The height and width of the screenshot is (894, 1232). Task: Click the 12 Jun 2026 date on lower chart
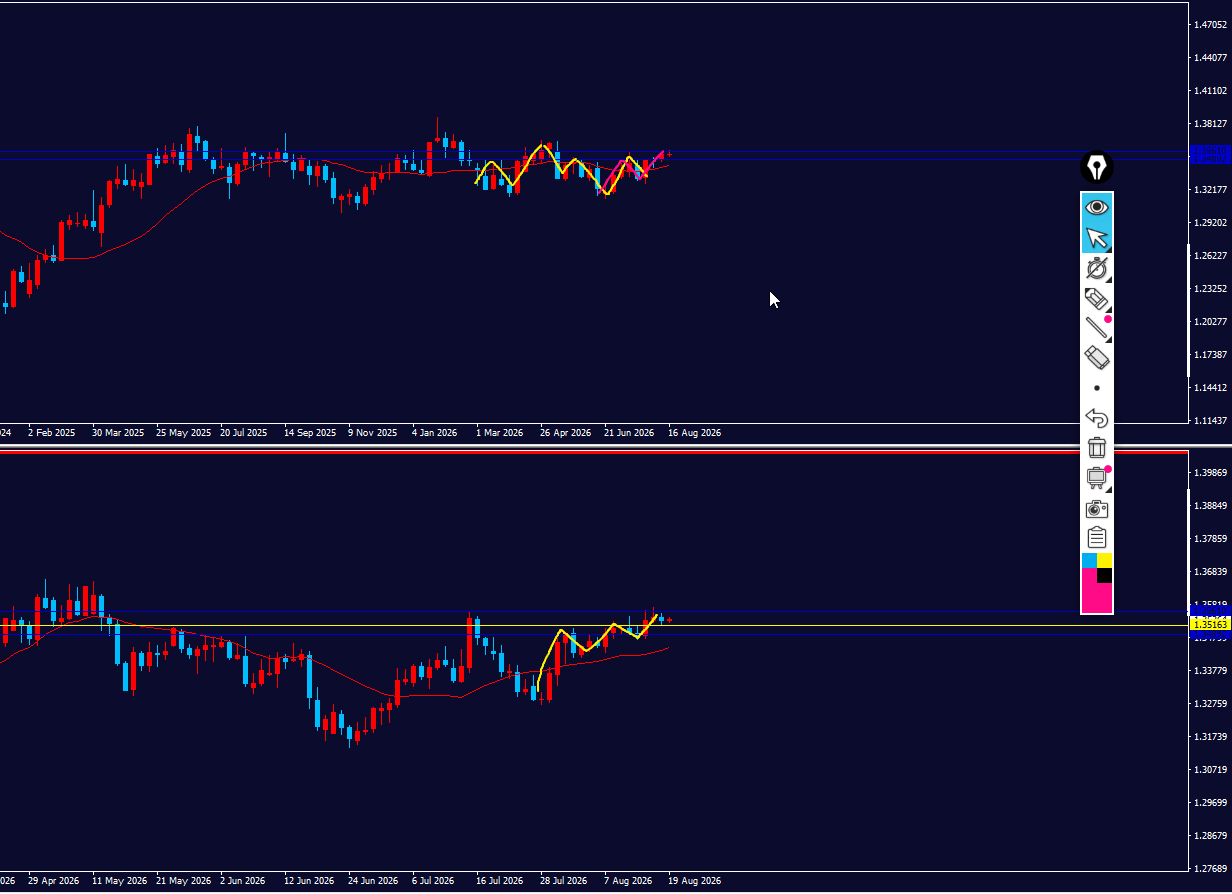309,881
